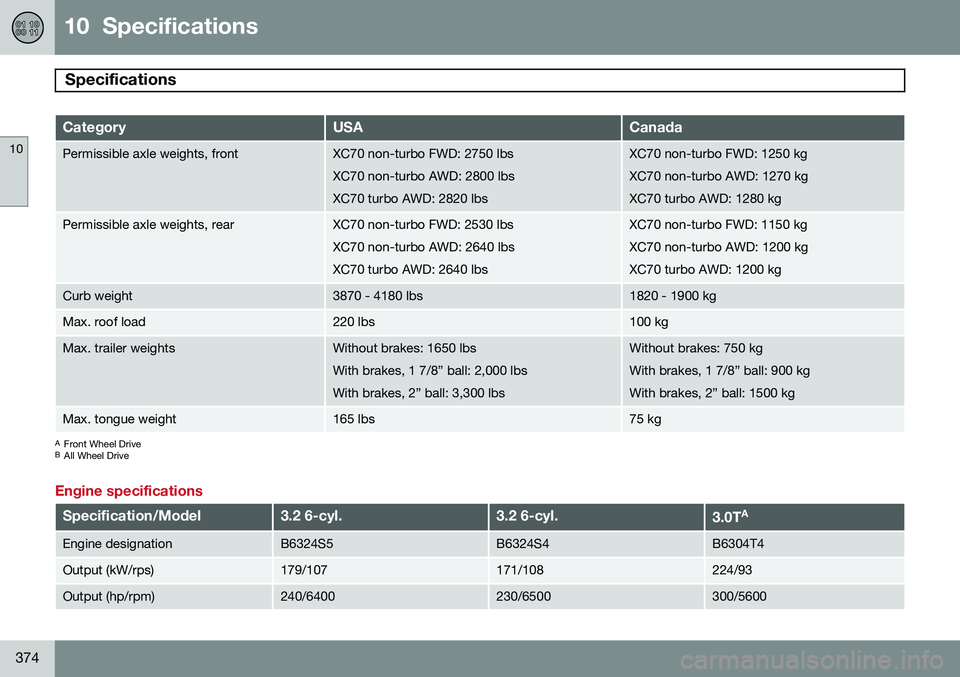Select the chapter 10 side tab marker
The width and height of the screenshot is (960, 677).
coord(14,171)
